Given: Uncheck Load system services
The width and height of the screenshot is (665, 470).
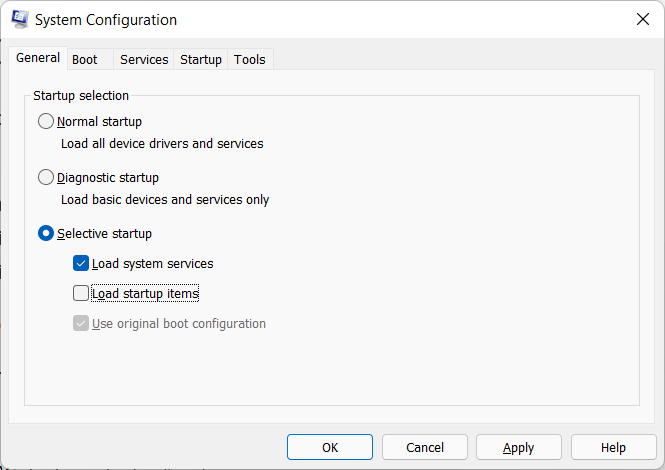Looking at the screenshot, I should [81, 263].
